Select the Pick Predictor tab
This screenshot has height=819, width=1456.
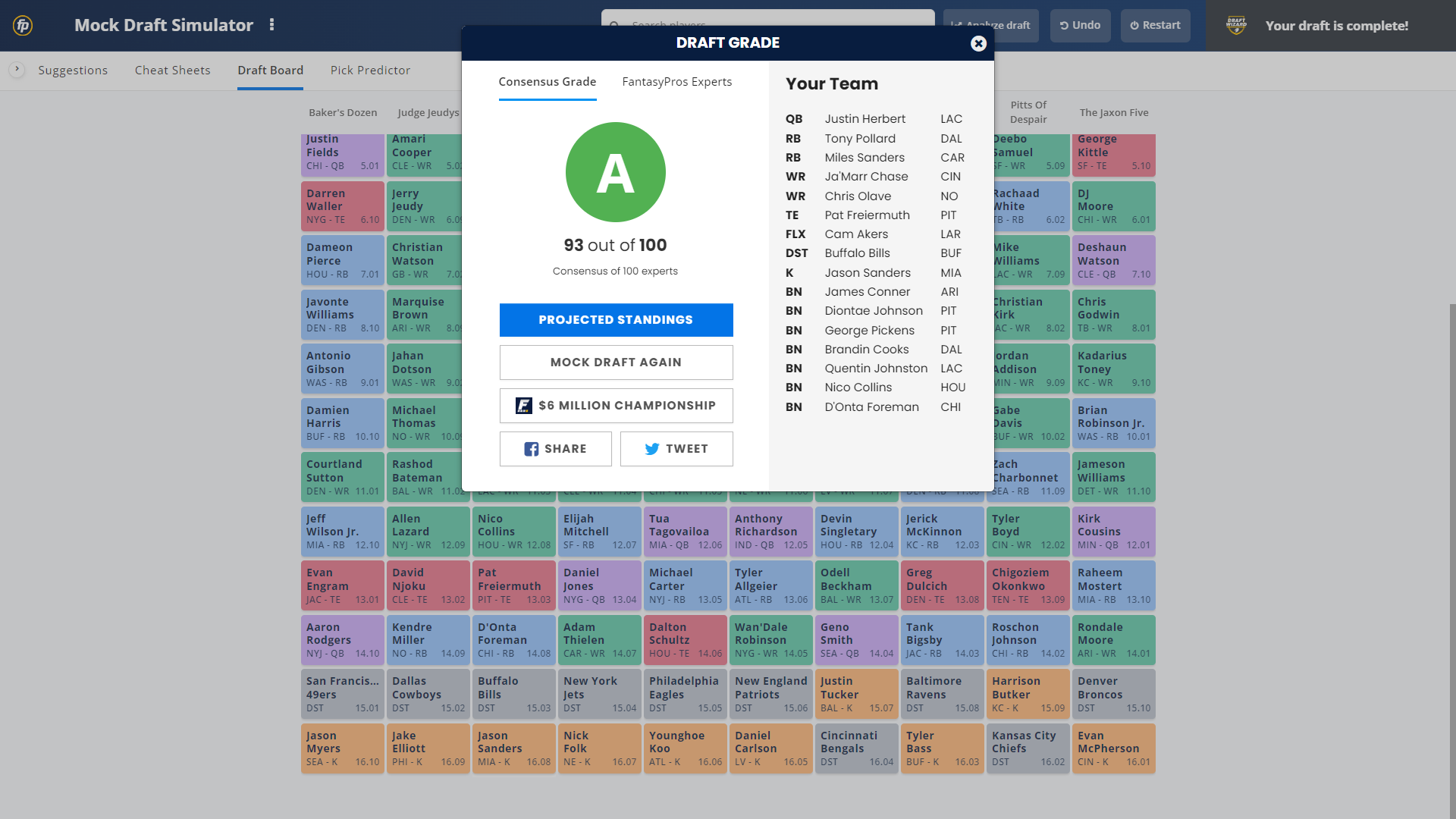[371, 70]
